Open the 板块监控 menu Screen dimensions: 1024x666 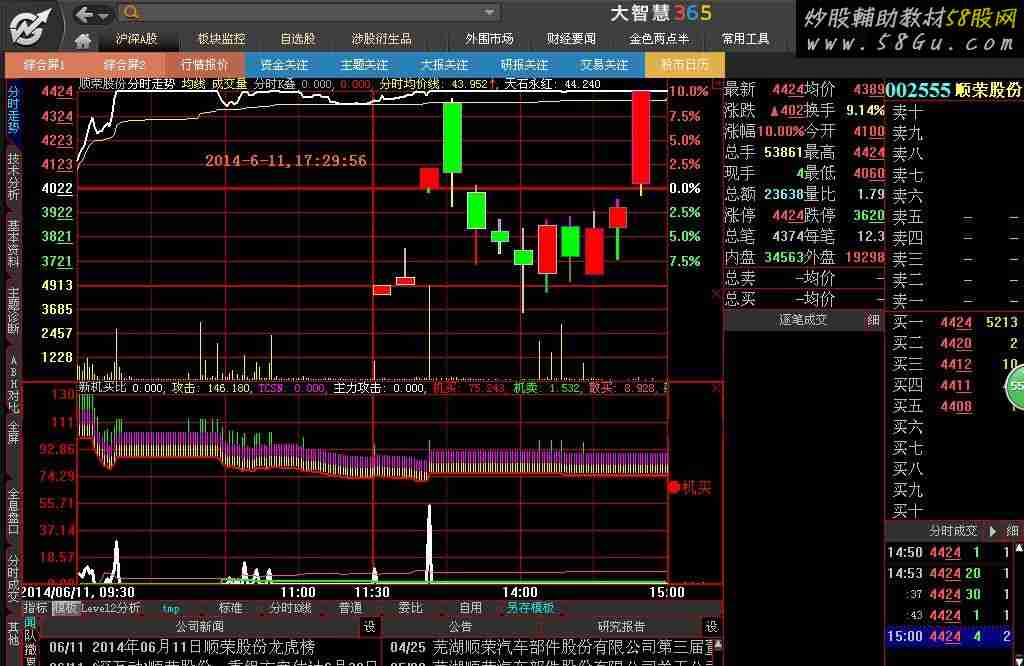[x=222, y=39]
